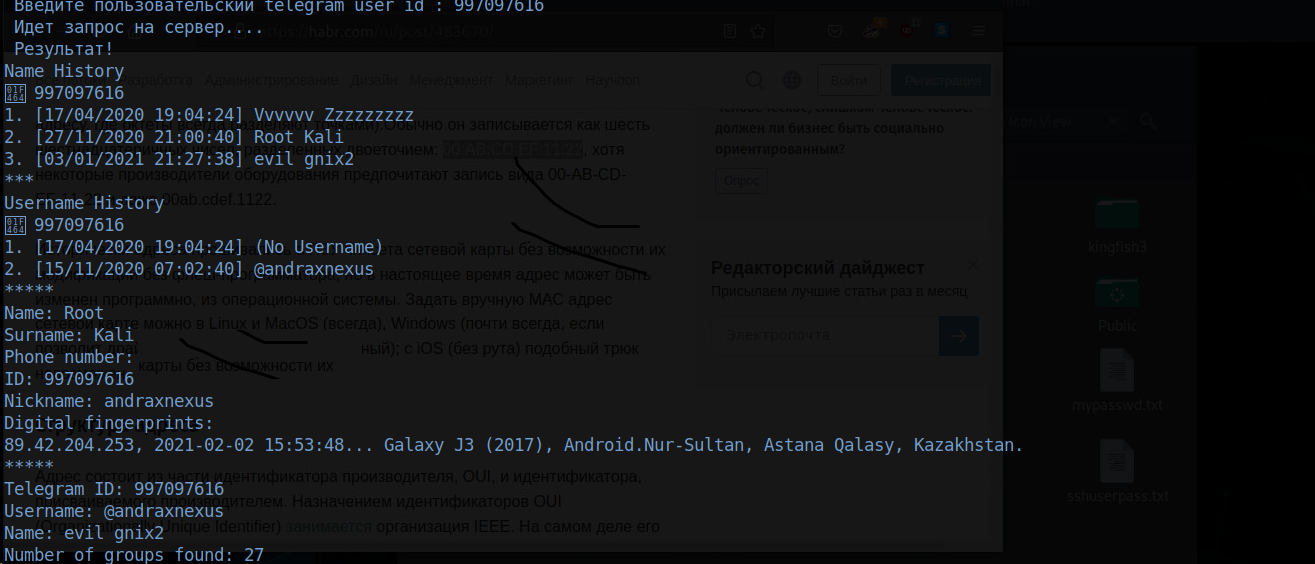Screen dimensions: 1315x564
Task: Click the file manager search icon
Action: [x=1149, y=122]
